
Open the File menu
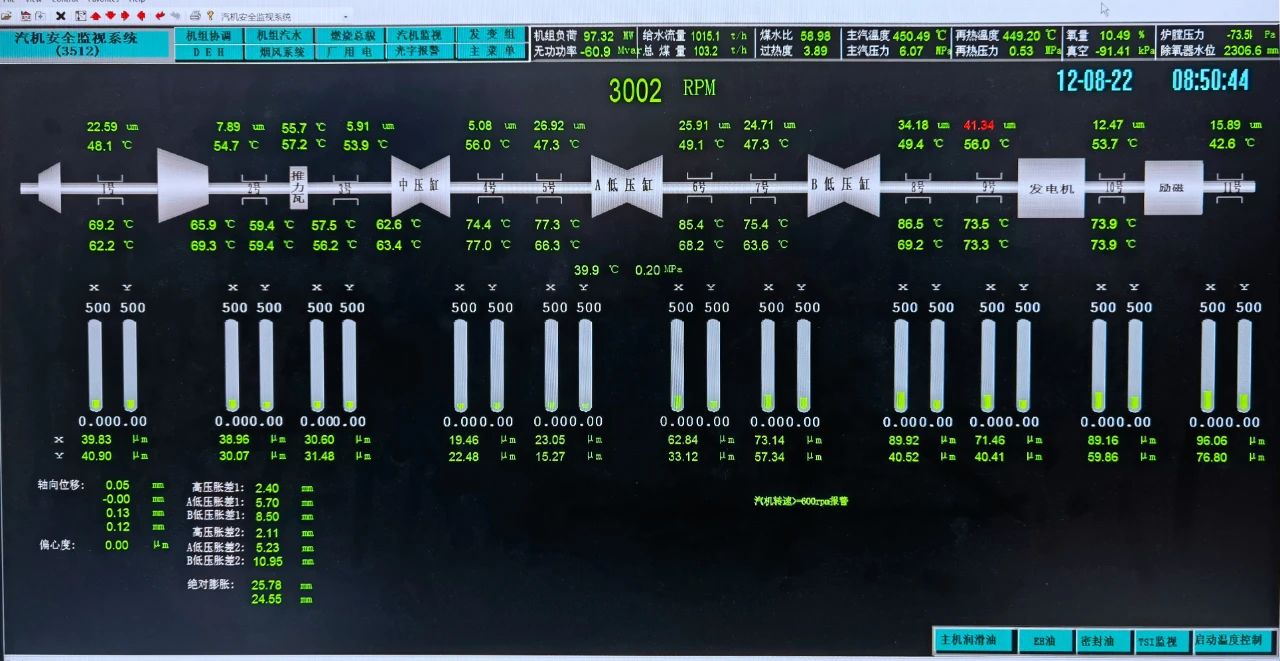pyautogui.click(x=10, y=2)
